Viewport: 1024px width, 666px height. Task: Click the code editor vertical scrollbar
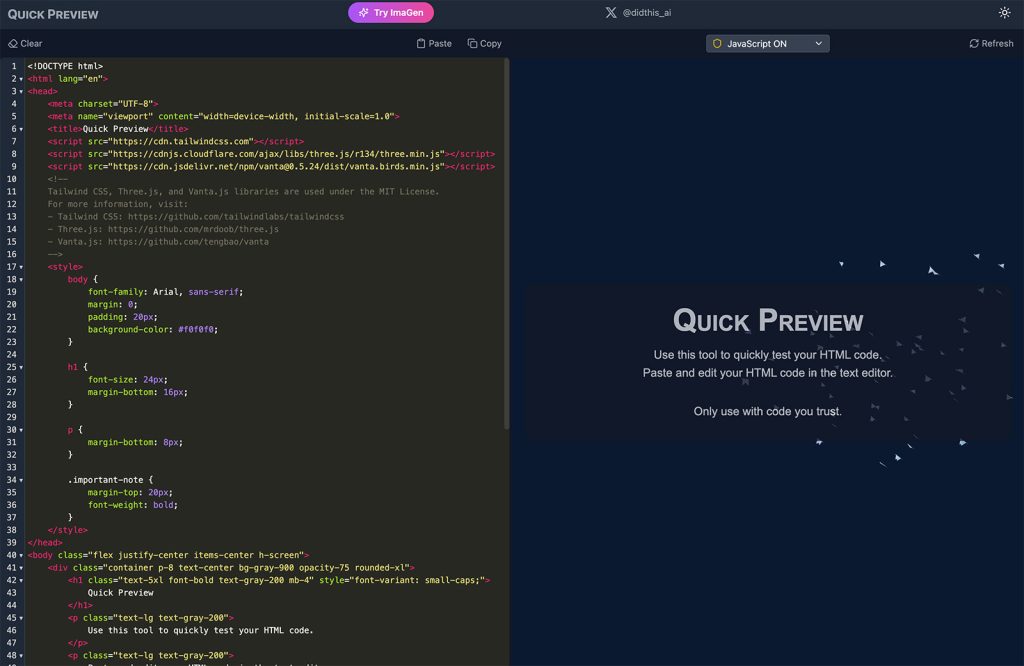(506, 244)
